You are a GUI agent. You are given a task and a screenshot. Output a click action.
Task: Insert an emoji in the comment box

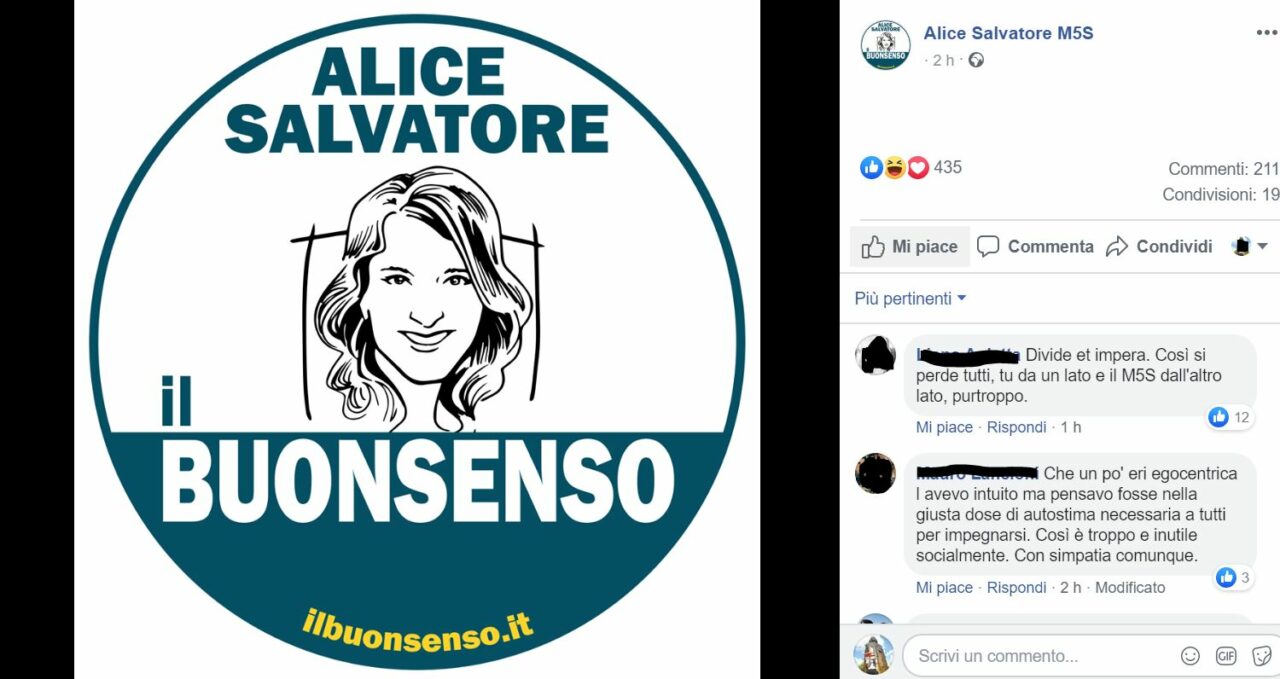pos(1190,656)
